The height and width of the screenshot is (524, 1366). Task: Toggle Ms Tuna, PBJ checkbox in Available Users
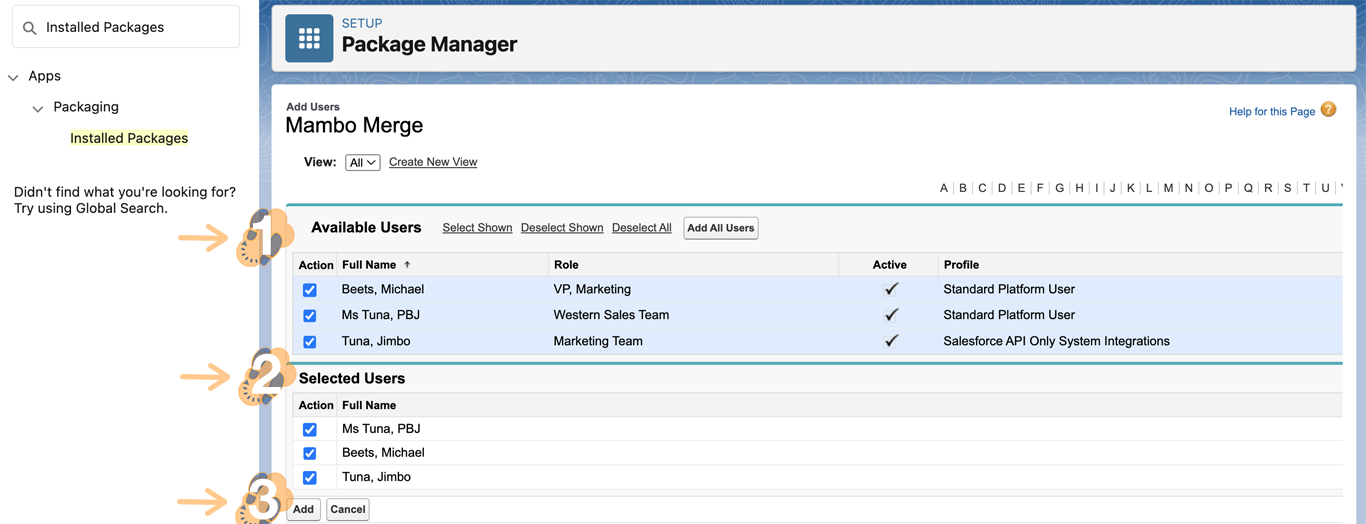tap(310, 316)
